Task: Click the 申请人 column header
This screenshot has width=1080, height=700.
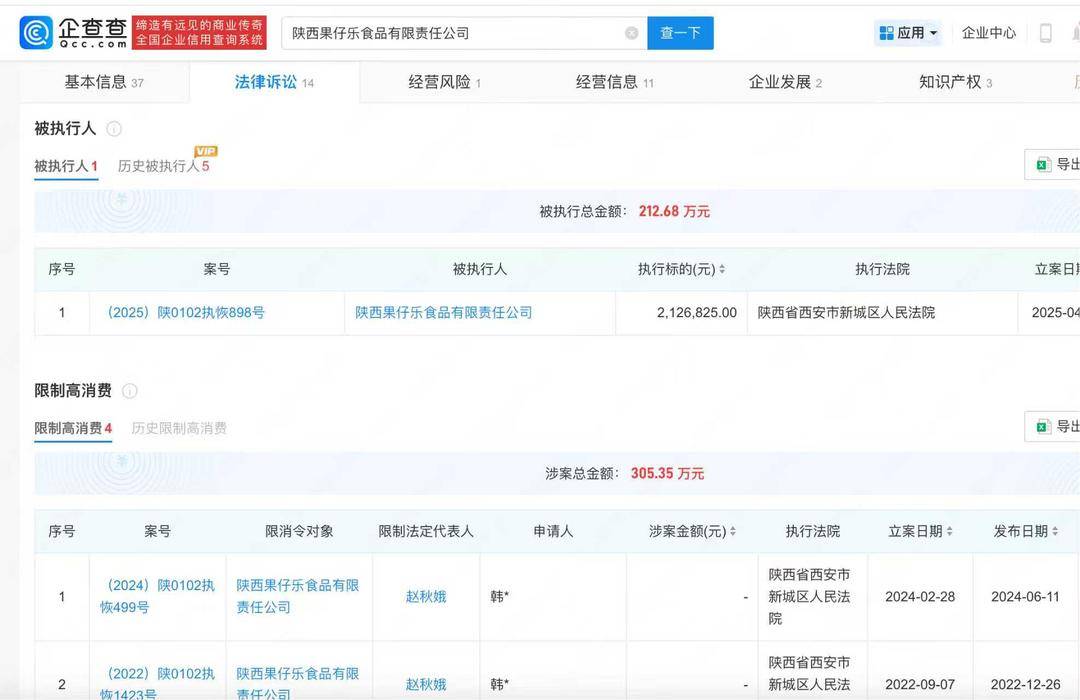Action: [553, 531]
